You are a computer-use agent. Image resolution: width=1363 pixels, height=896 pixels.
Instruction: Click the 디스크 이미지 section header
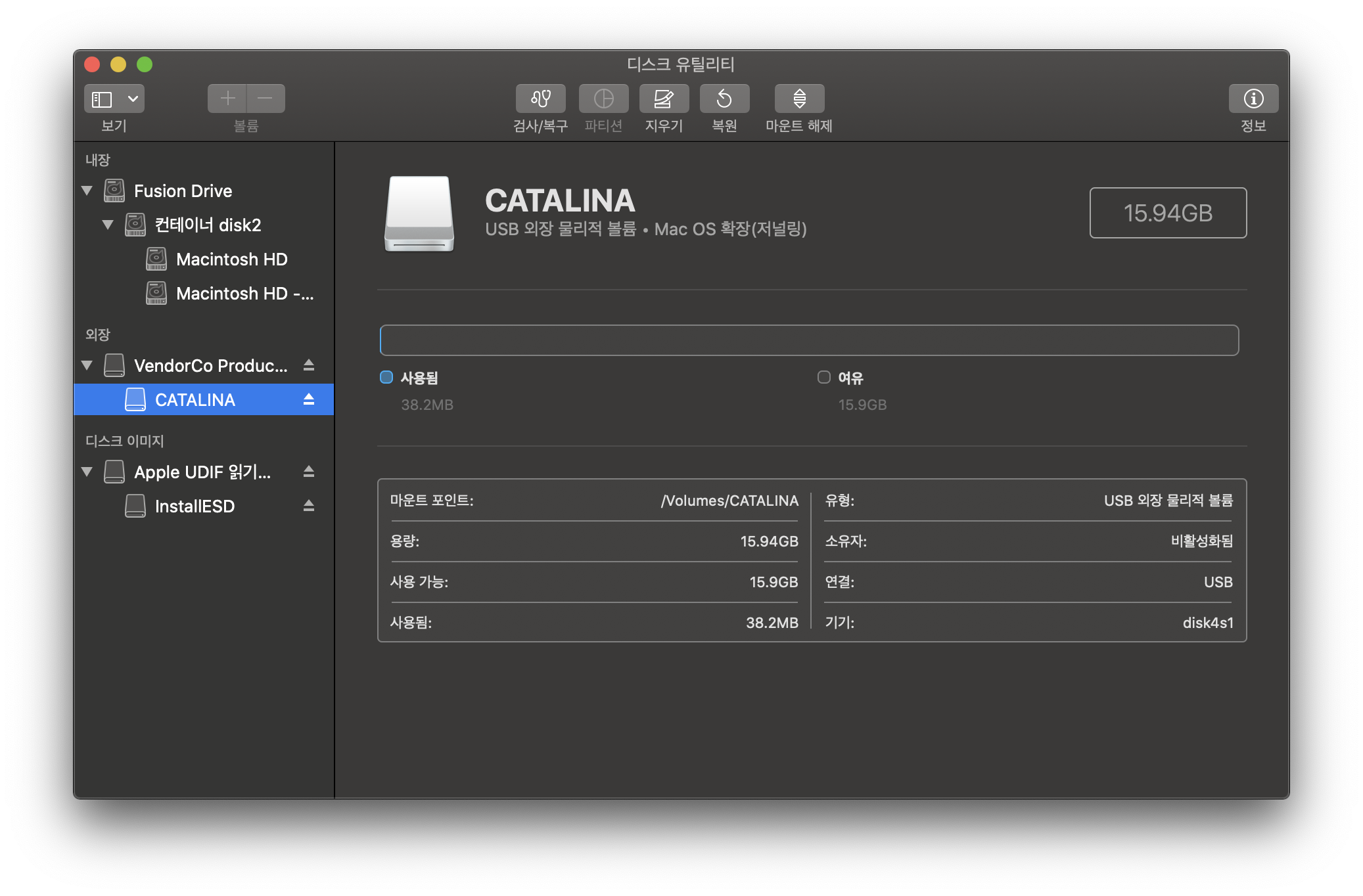[124, 441]
